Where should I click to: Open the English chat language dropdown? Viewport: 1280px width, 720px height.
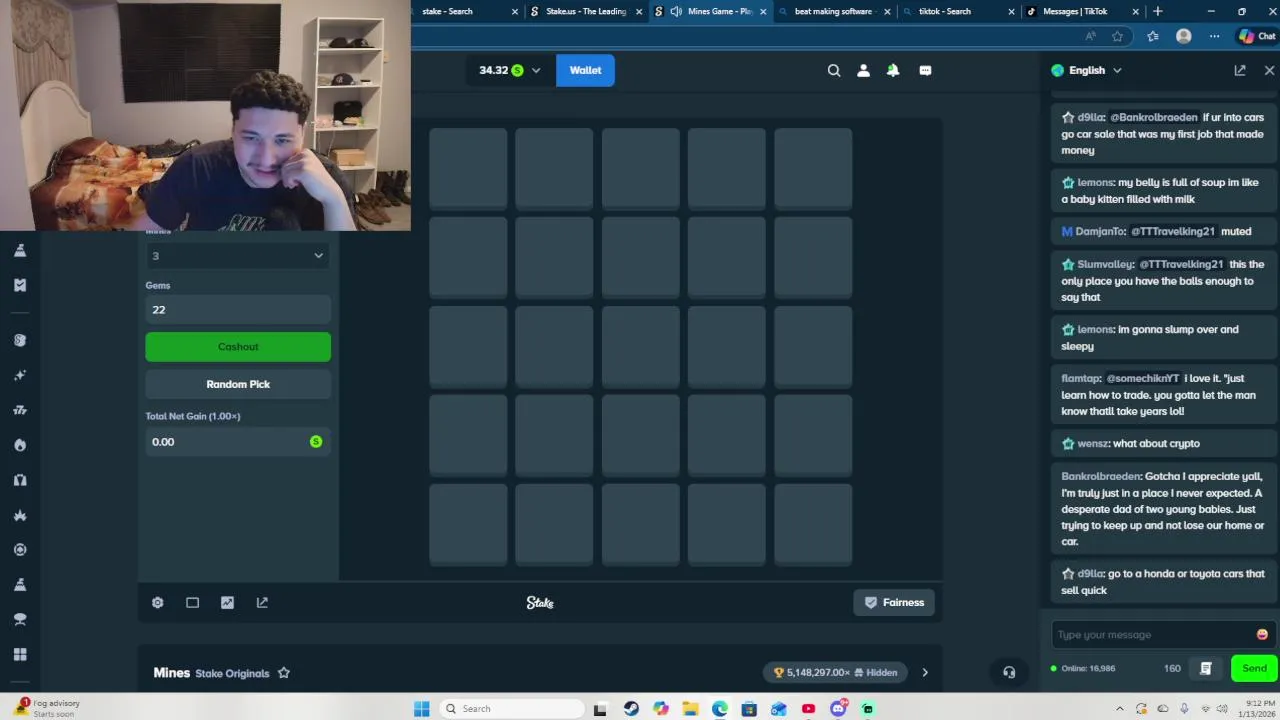1087,70
